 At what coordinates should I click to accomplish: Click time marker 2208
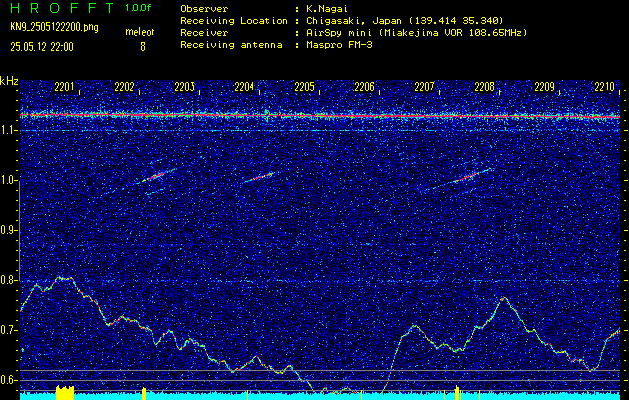pos(485,87)
